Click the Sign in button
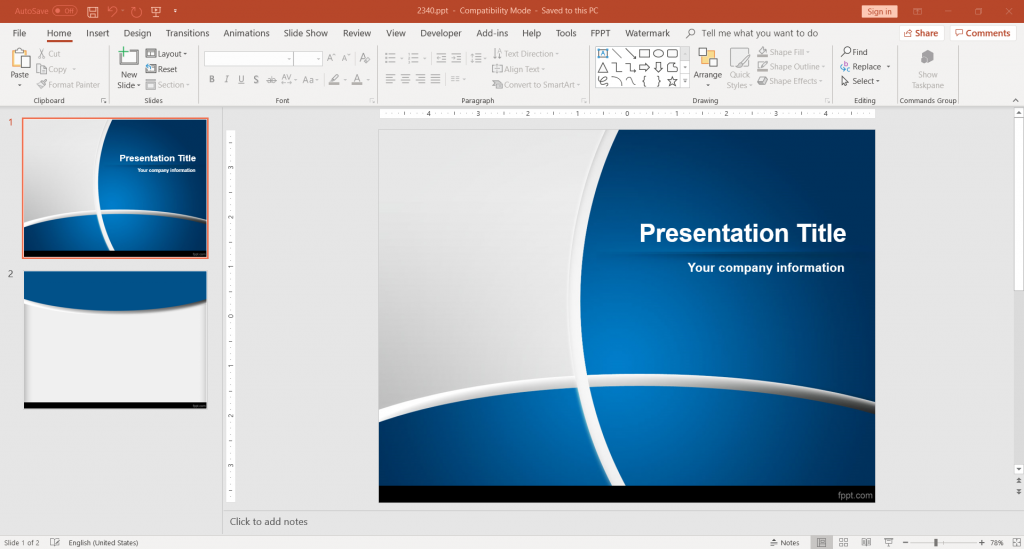The height and width of the screenshot is (549, 1024). (880, 12)
